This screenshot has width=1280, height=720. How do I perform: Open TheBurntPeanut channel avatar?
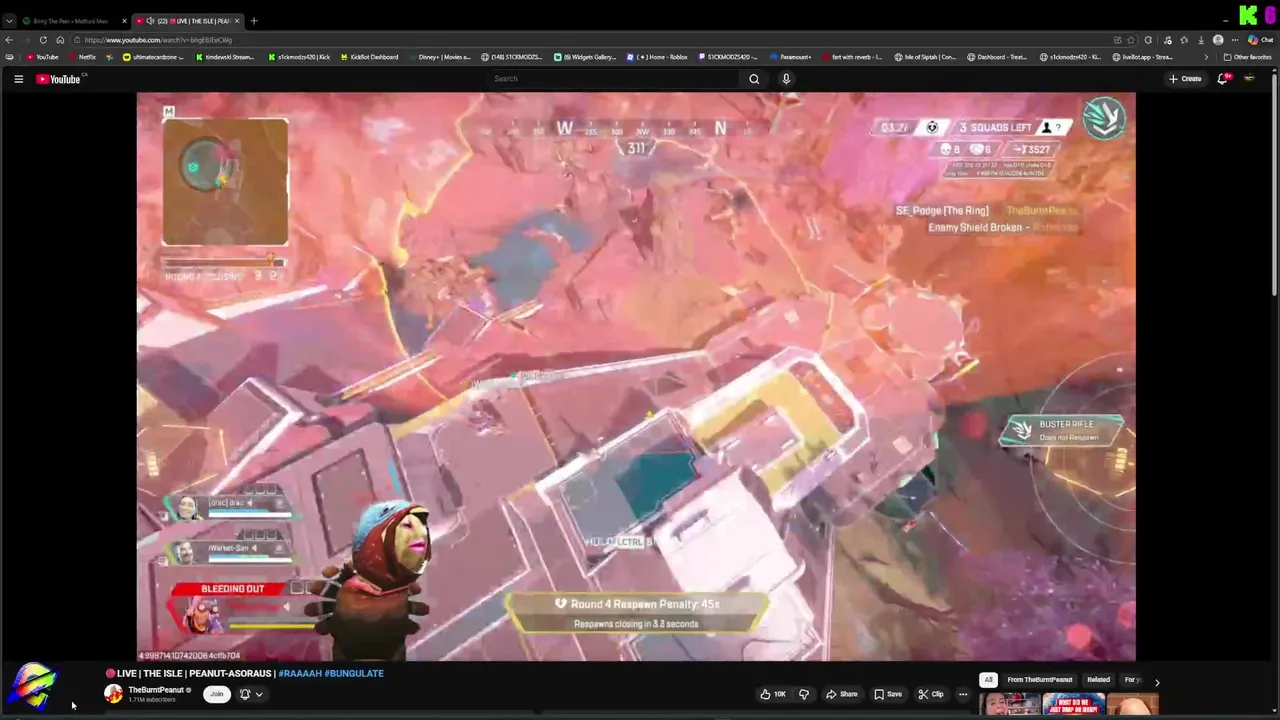[x=114, y=694]
